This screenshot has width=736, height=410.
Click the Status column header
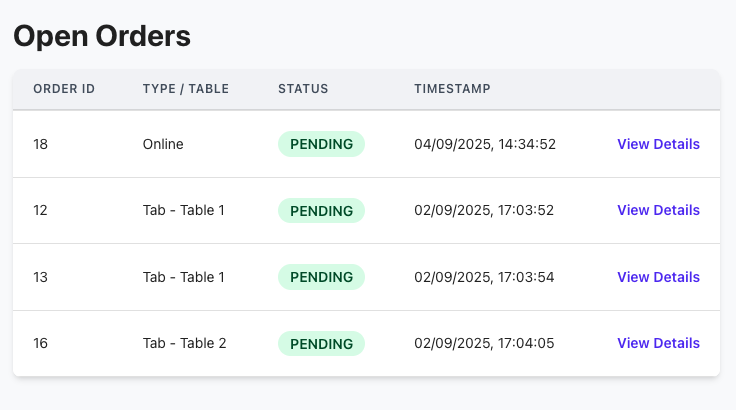tap(303, 89)
